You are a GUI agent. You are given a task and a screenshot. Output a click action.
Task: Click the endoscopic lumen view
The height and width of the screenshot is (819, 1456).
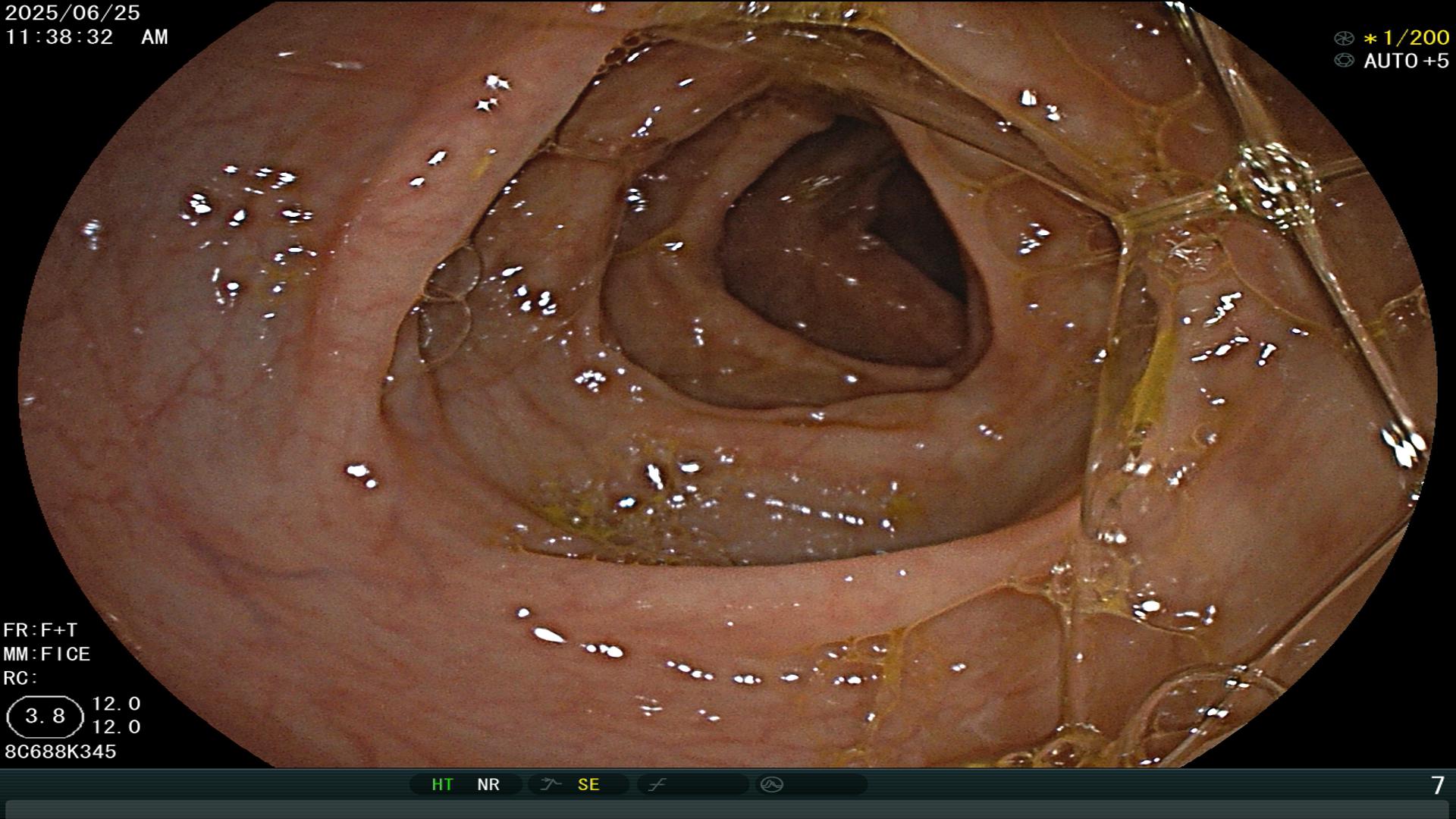pos(728,384)
